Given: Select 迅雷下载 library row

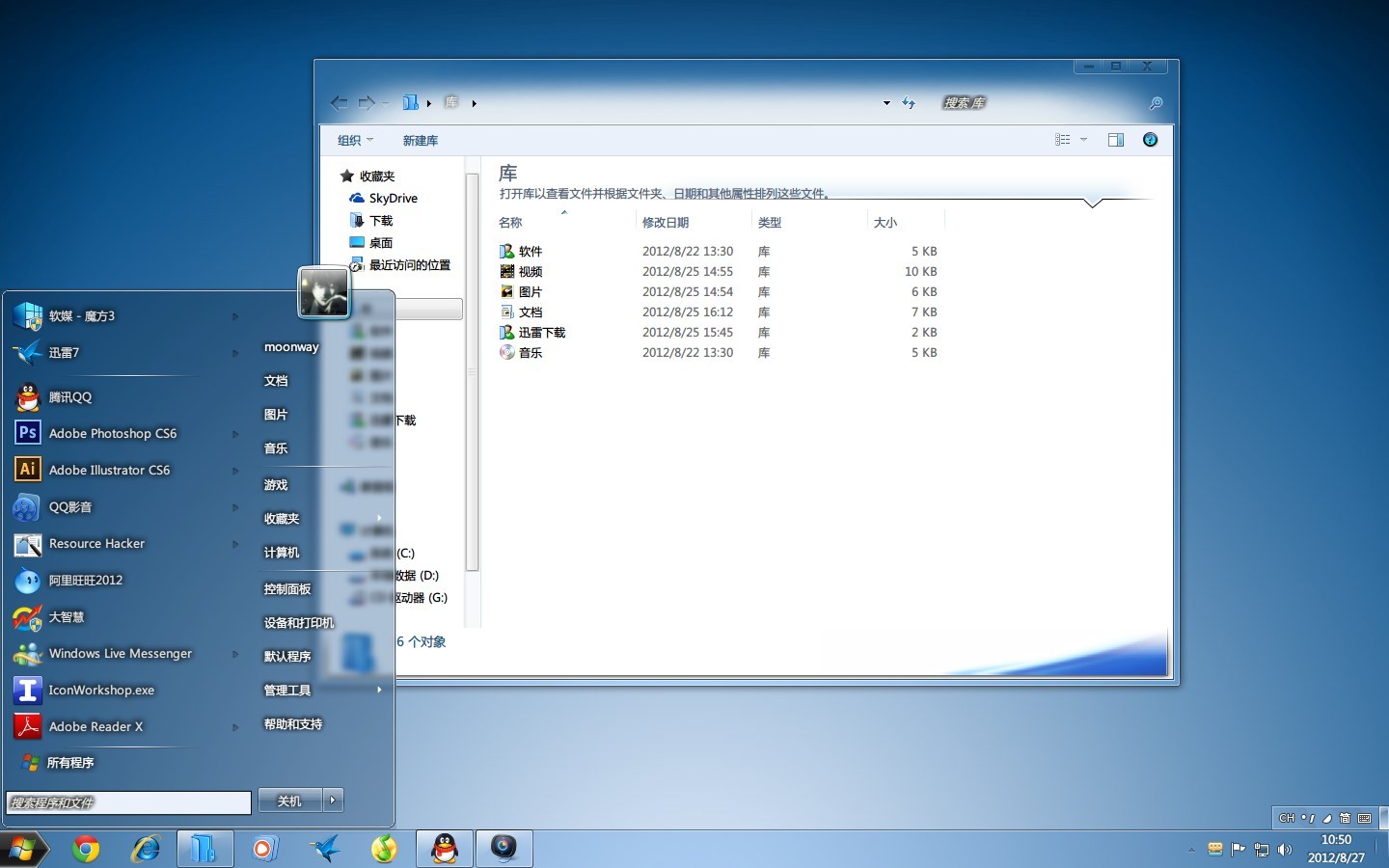Looking at the screenshot, I should (x=719, y=333).
